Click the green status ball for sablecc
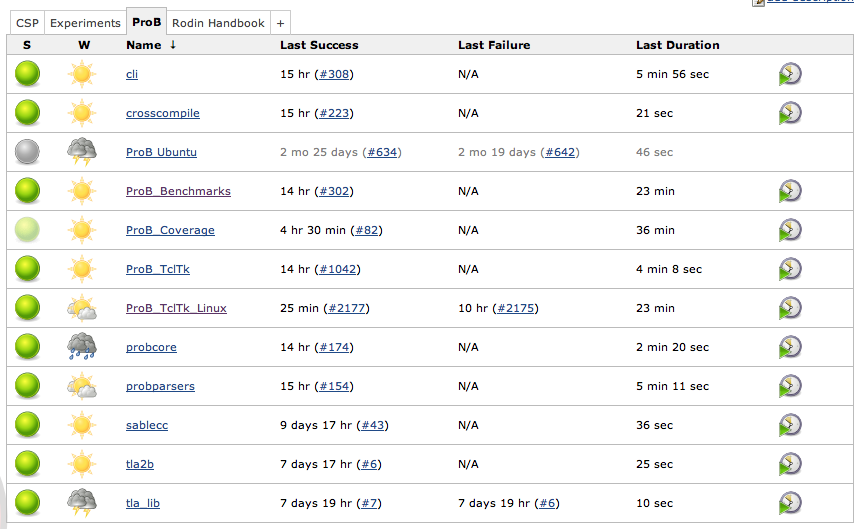859x529 pixels. pos(28,425)
